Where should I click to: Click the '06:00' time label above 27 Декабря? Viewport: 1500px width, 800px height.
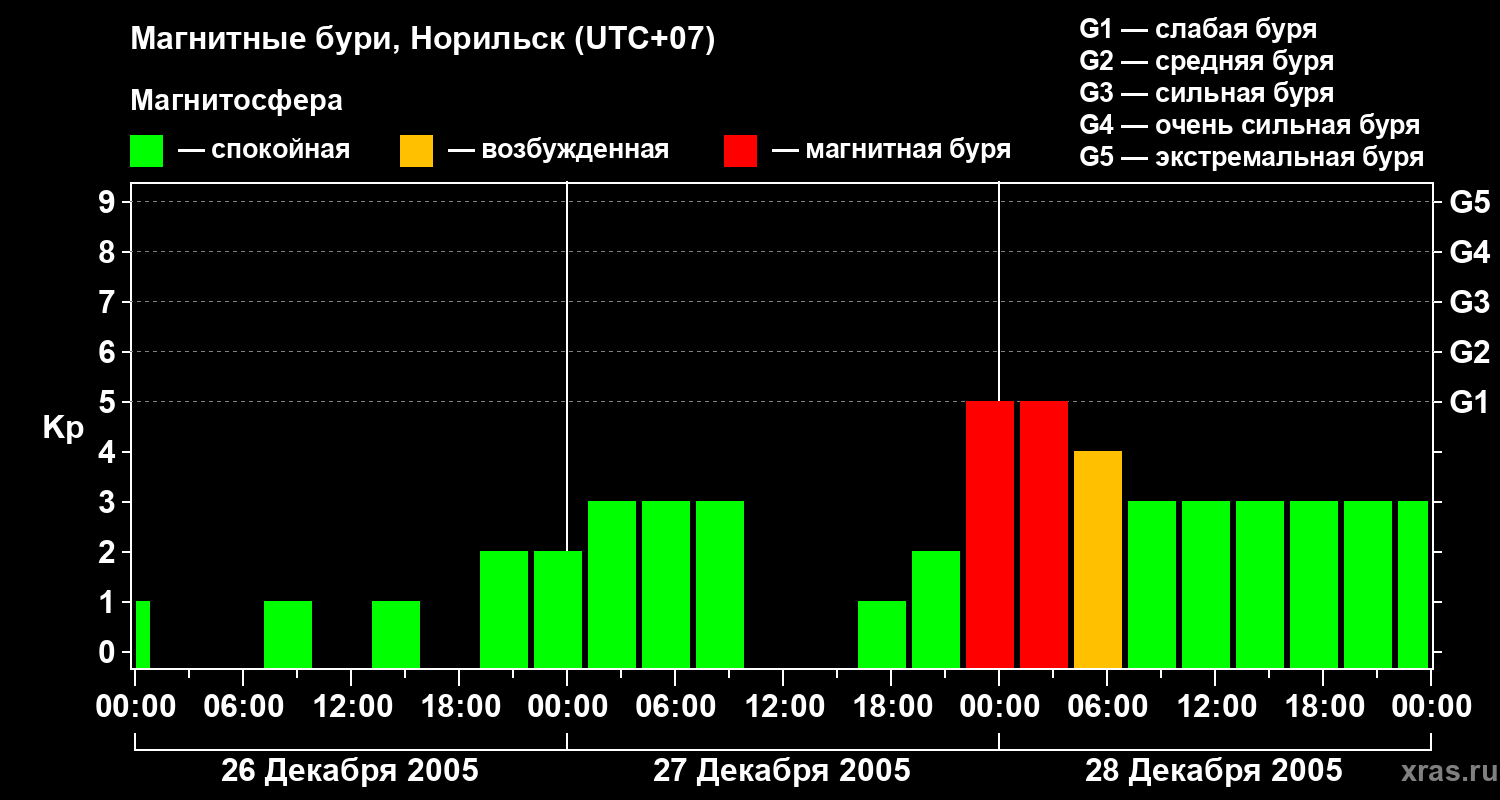point(674,707)
